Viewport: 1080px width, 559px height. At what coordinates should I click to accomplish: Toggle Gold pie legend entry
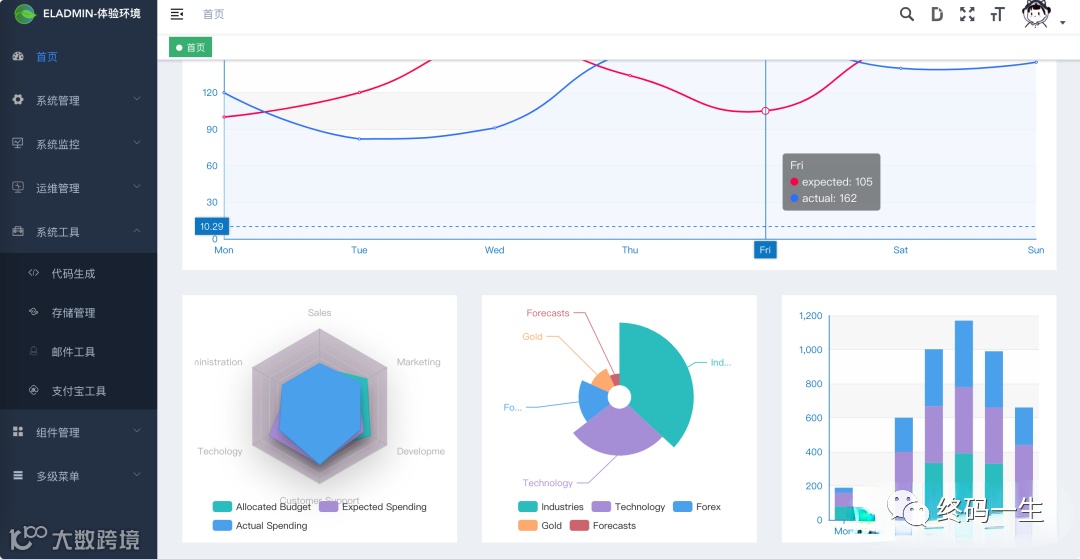[x=540, y=525]
